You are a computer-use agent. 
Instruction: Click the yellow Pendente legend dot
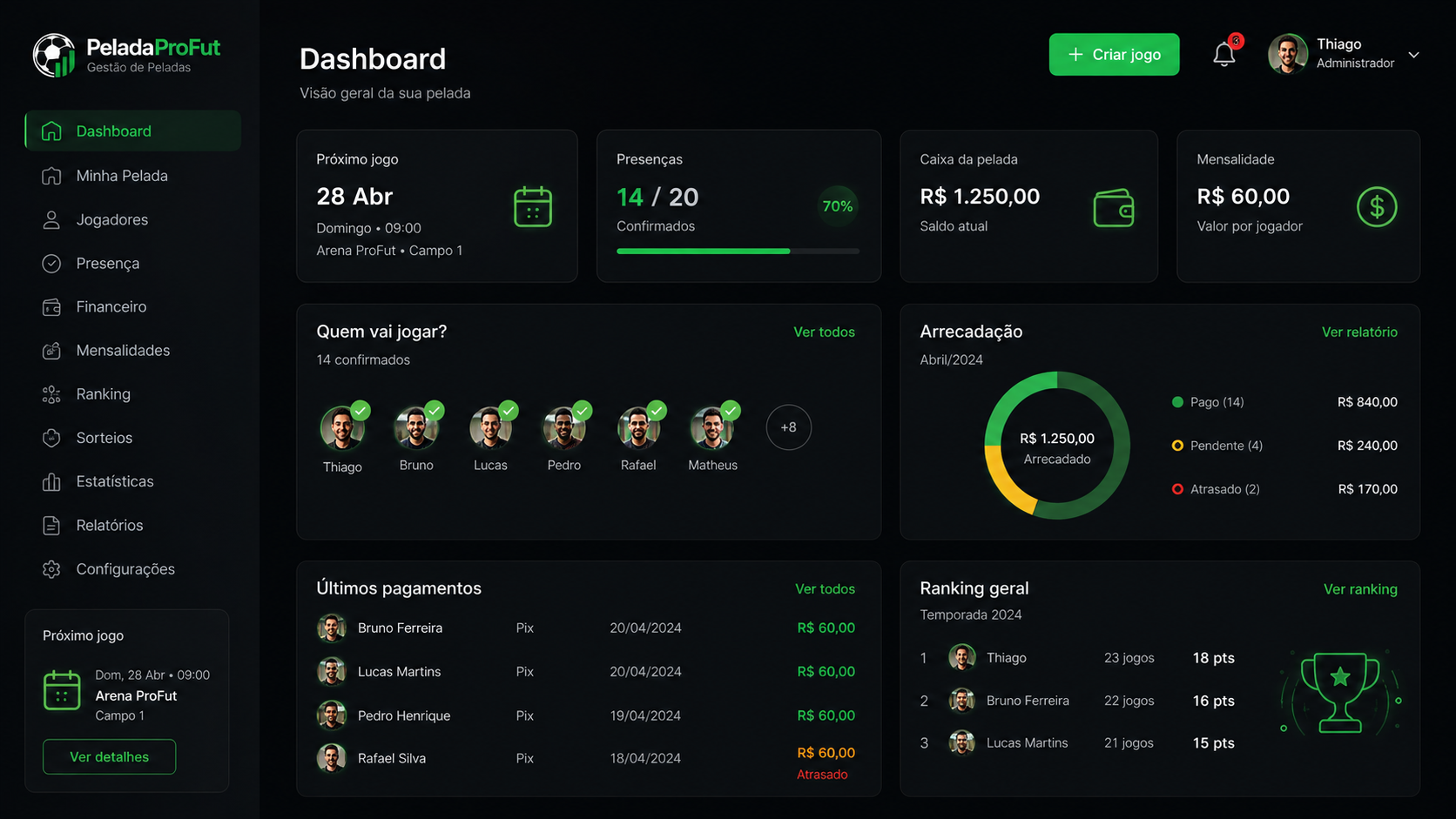click(1177, 446)
